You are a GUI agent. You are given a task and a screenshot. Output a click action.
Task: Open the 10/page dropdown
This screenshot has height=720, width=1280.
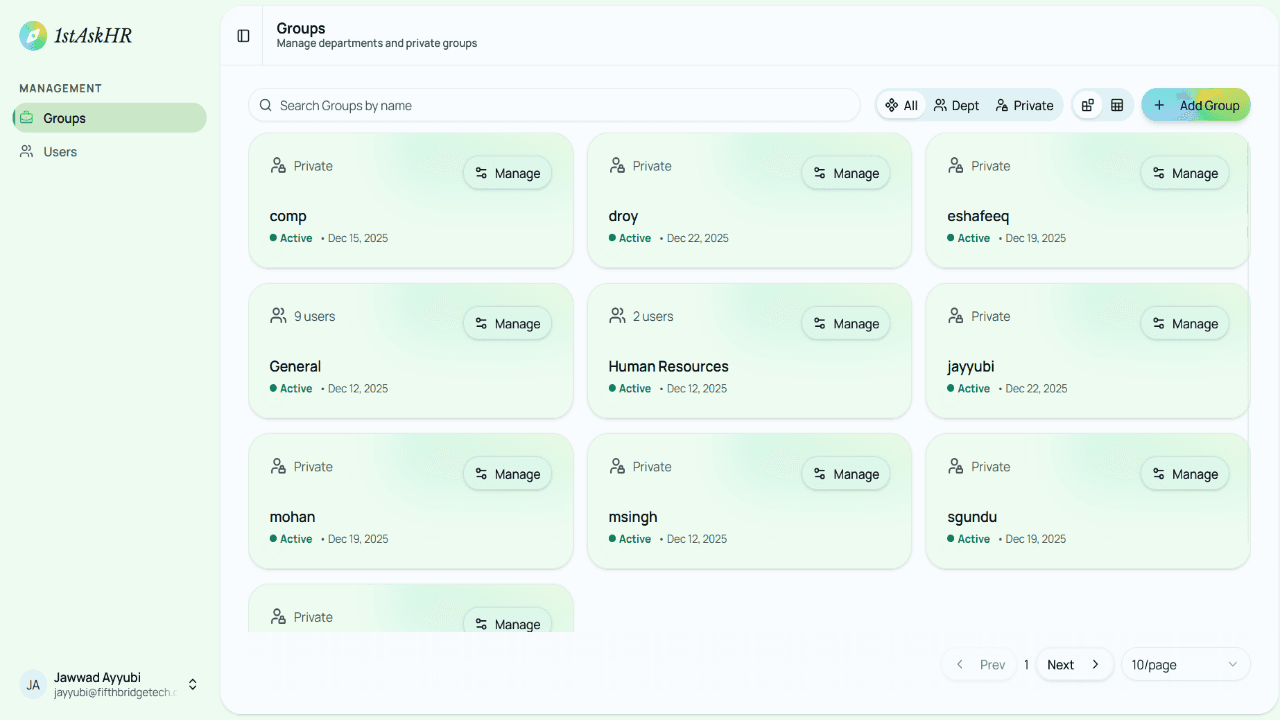1185,664
